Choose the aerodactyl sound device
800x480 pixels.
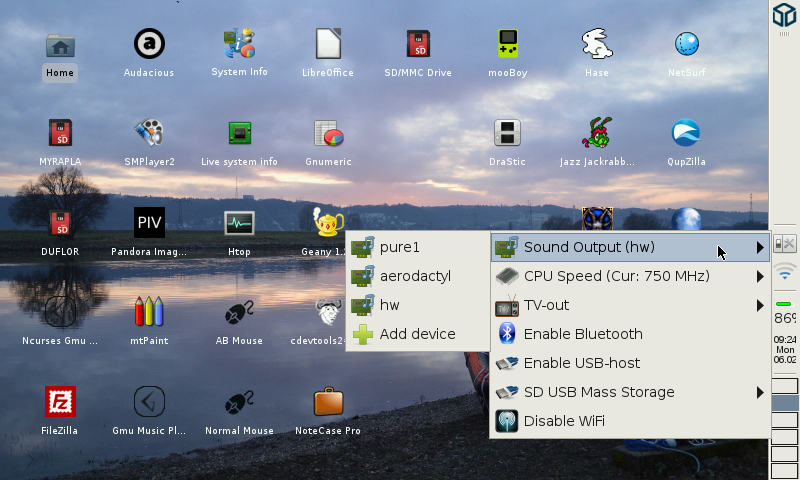coord(415,276)
